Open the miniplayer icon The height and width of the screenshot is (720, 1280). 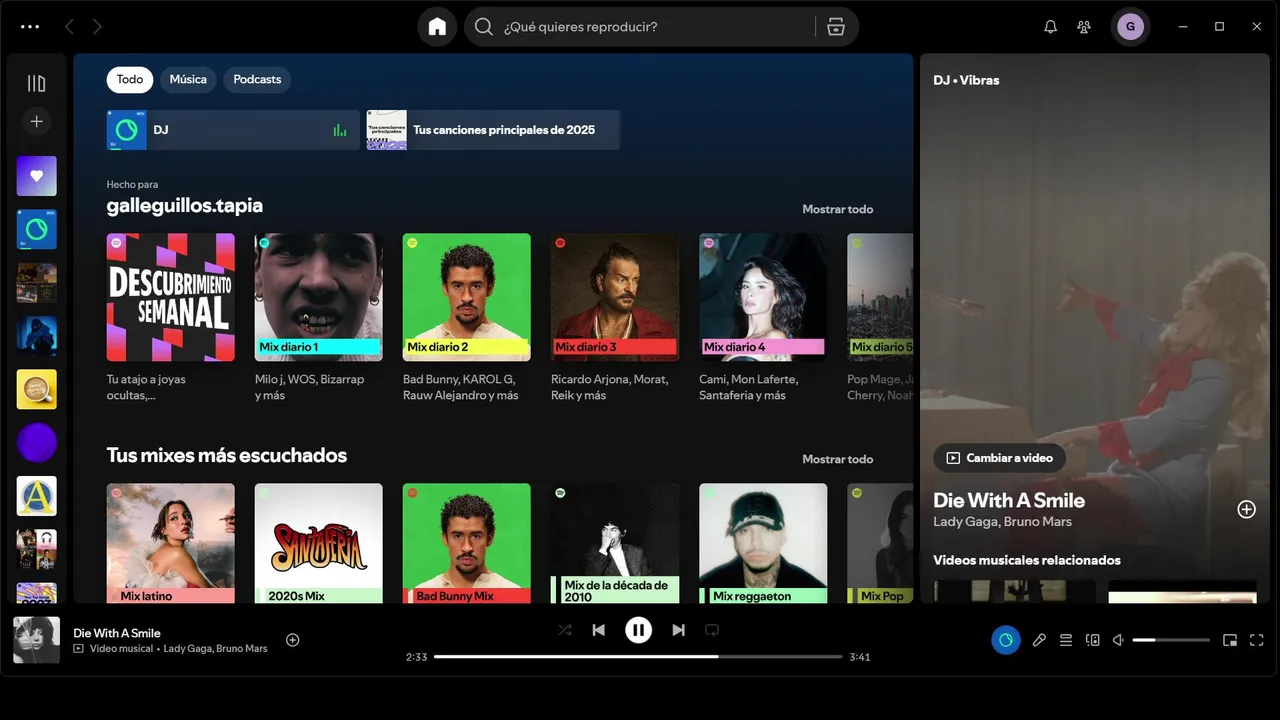coord(1230,640)
